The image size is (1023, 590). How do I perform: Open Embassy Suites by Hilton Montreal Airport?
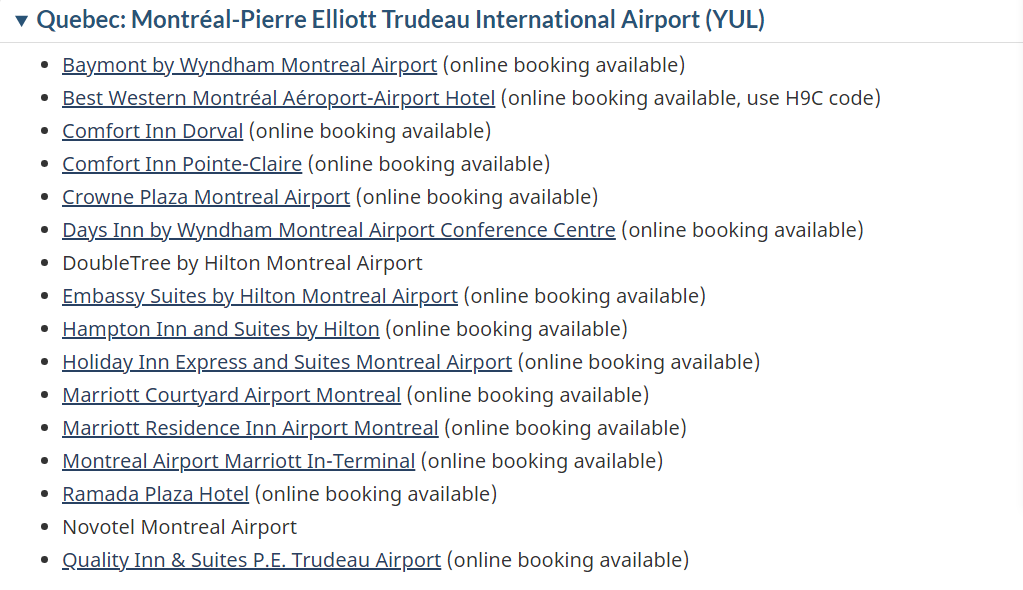click(x=259, y=296)
